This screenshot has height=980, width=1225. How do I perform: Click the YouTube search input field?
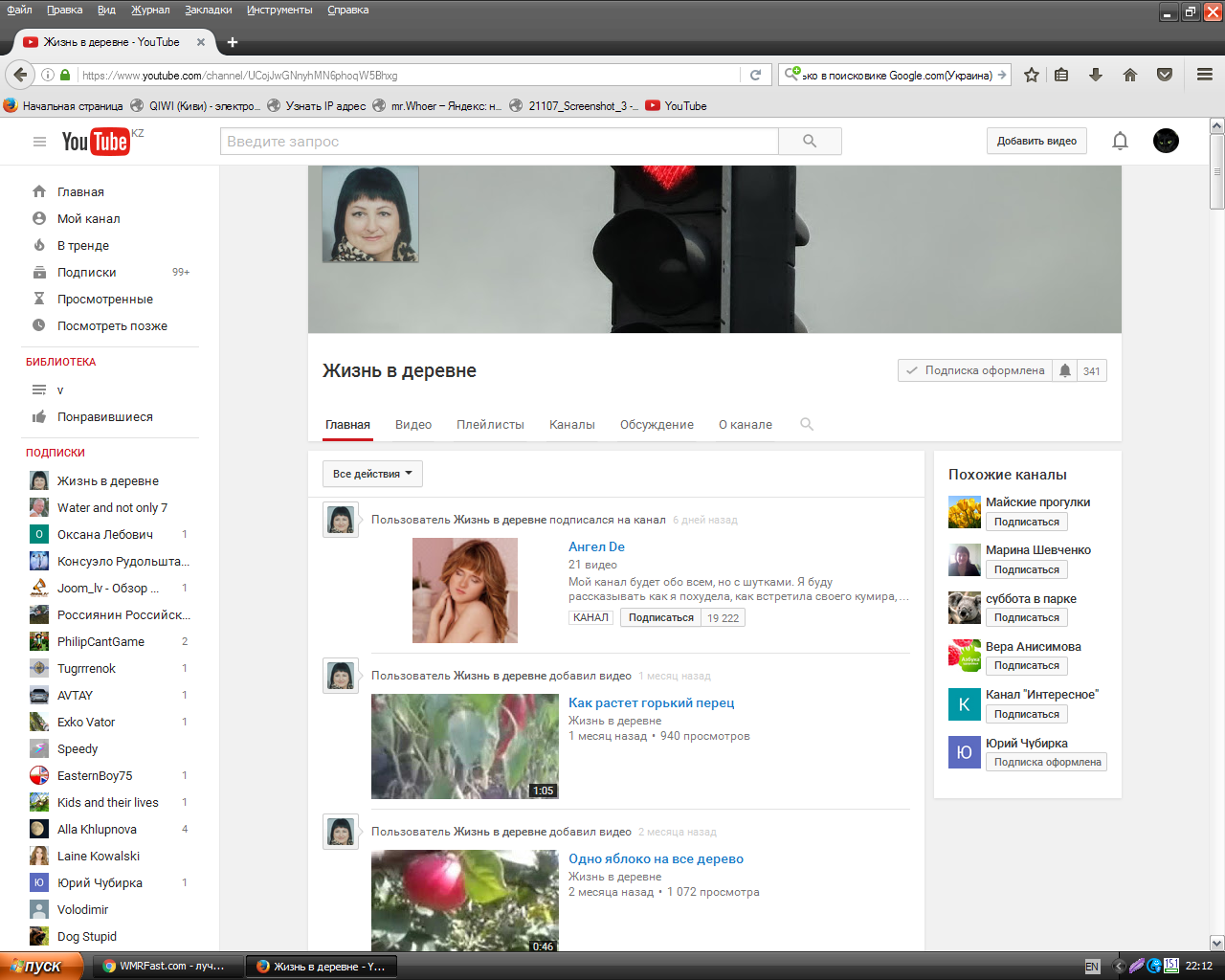pyautogui.click(x=500, y=142)
